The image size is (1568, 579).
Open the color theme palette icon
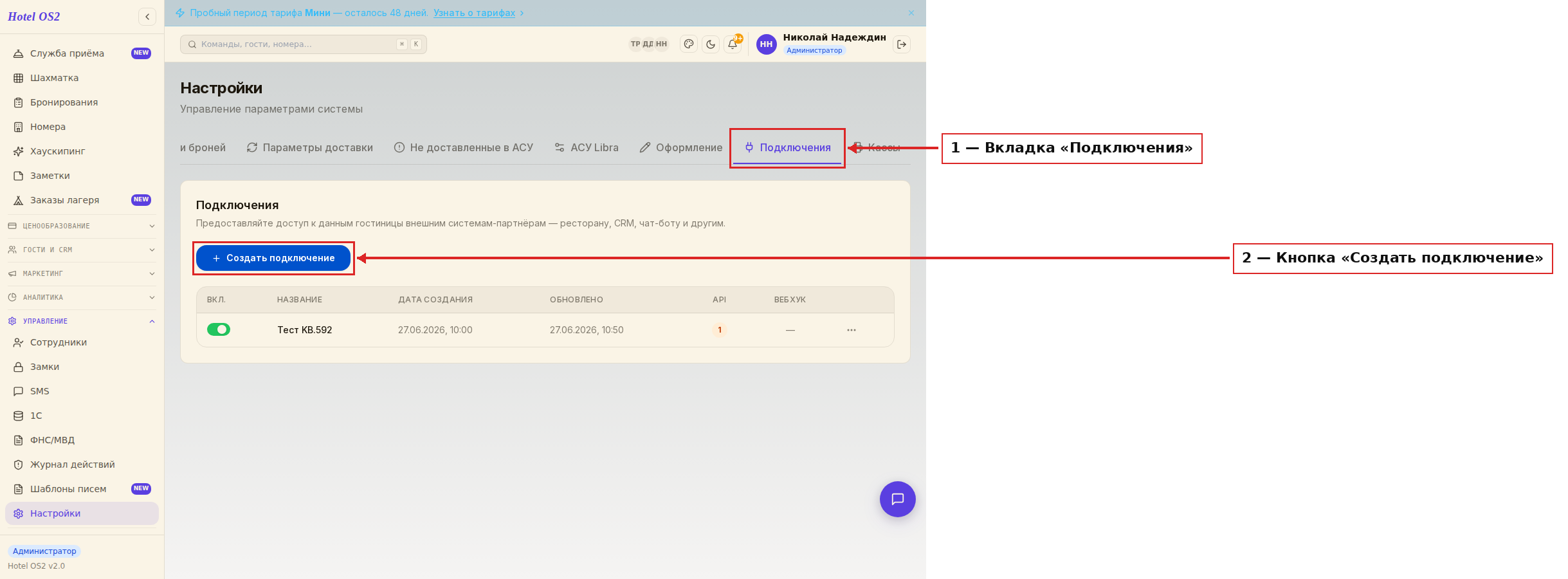pos(689,44)
